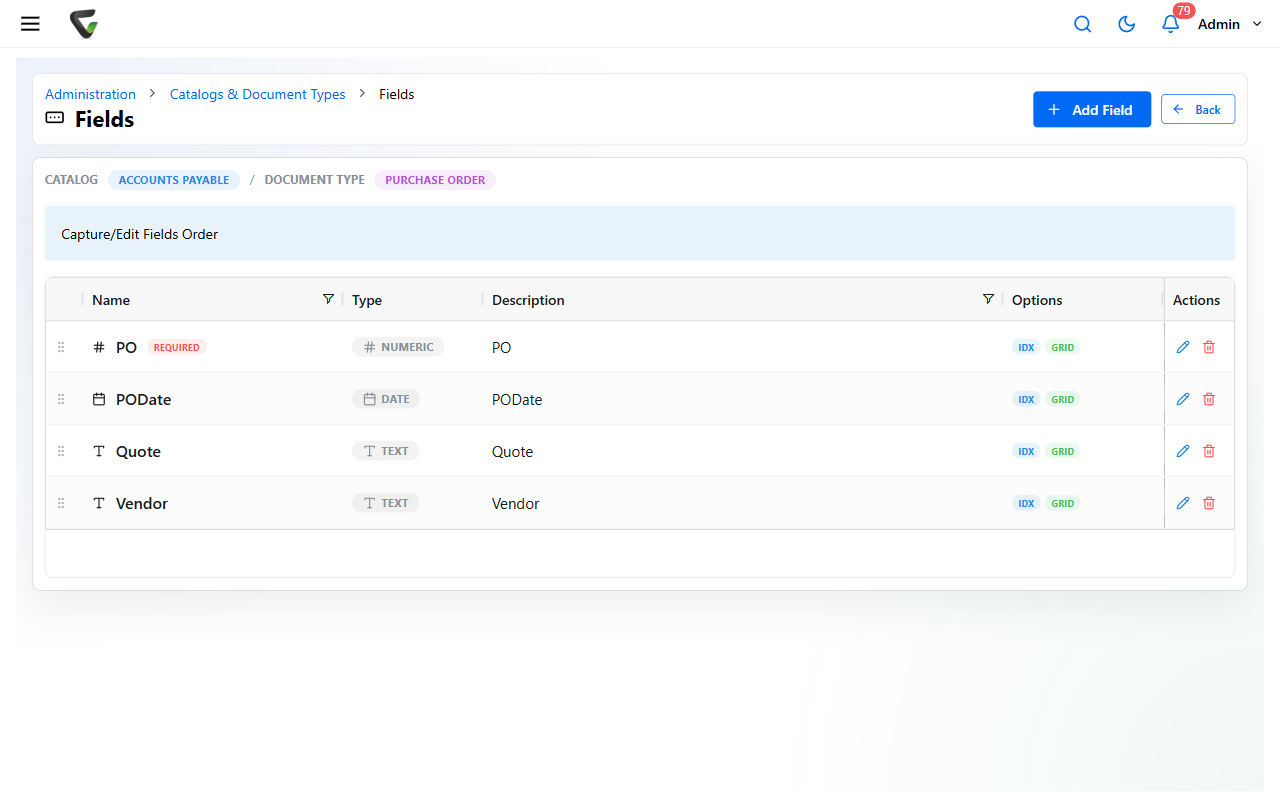Go to Administration breadcrumb
This screenshot has height=800, width=1280.
point(90,94)
